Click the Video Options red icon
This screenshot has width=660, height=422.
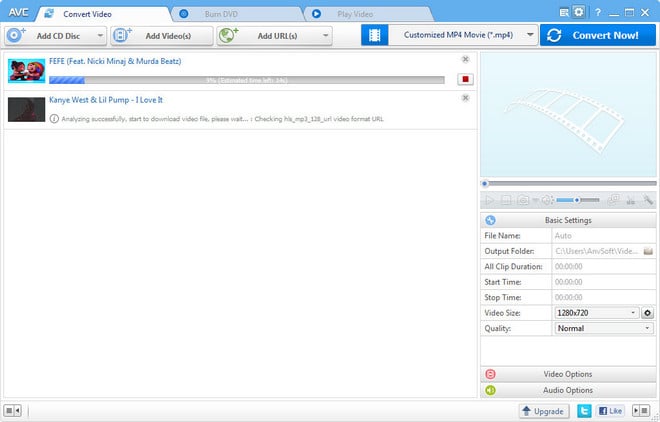point(490,374)
